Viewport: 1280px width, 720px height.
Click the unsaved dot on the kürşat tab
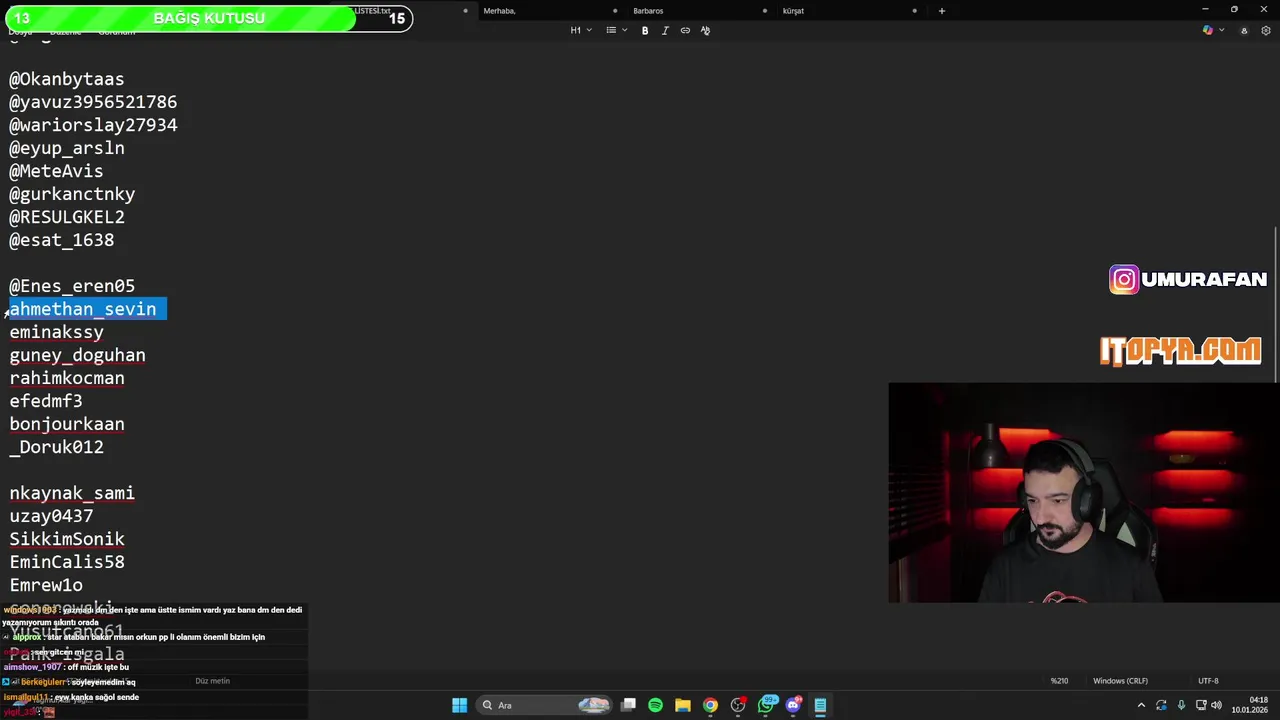click(915, 11)
